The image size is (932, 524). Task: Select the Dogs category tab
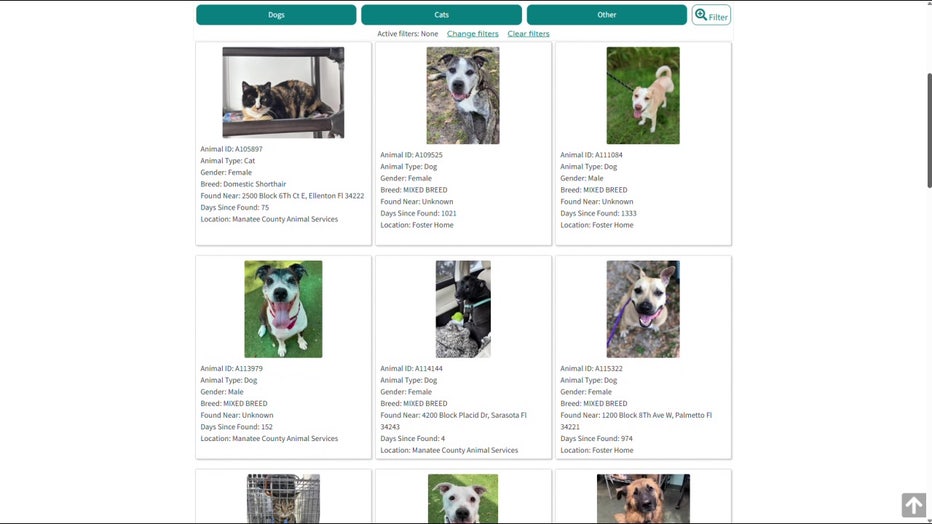click(276, 15)
